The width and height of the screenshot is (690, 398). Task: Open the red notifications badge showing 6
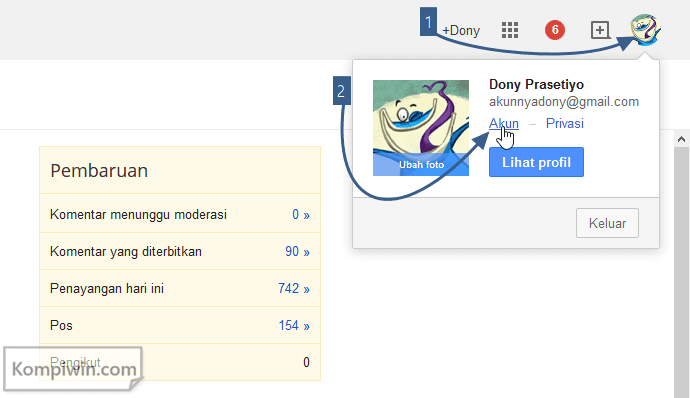(x=554, y=30)
